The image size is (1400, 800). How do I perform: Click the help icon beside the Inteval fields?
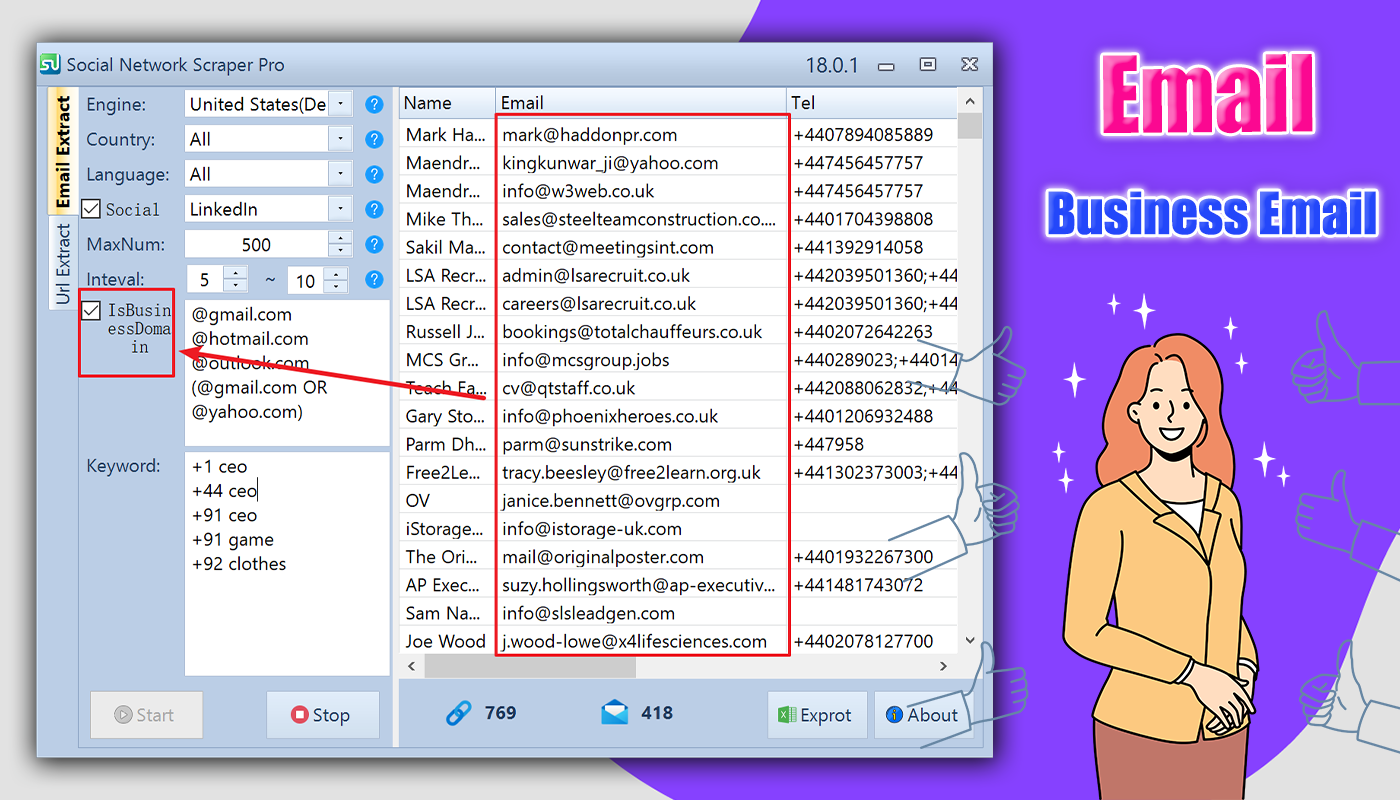coord(374,279)
